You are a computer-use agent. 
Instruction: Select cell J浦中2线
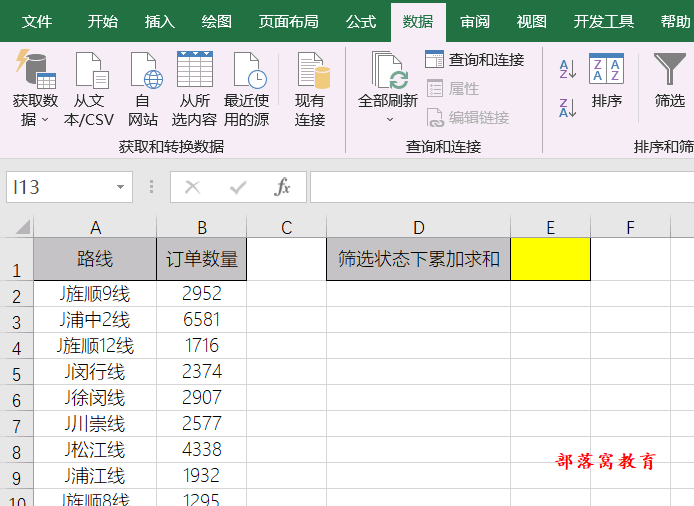(95, 320)
